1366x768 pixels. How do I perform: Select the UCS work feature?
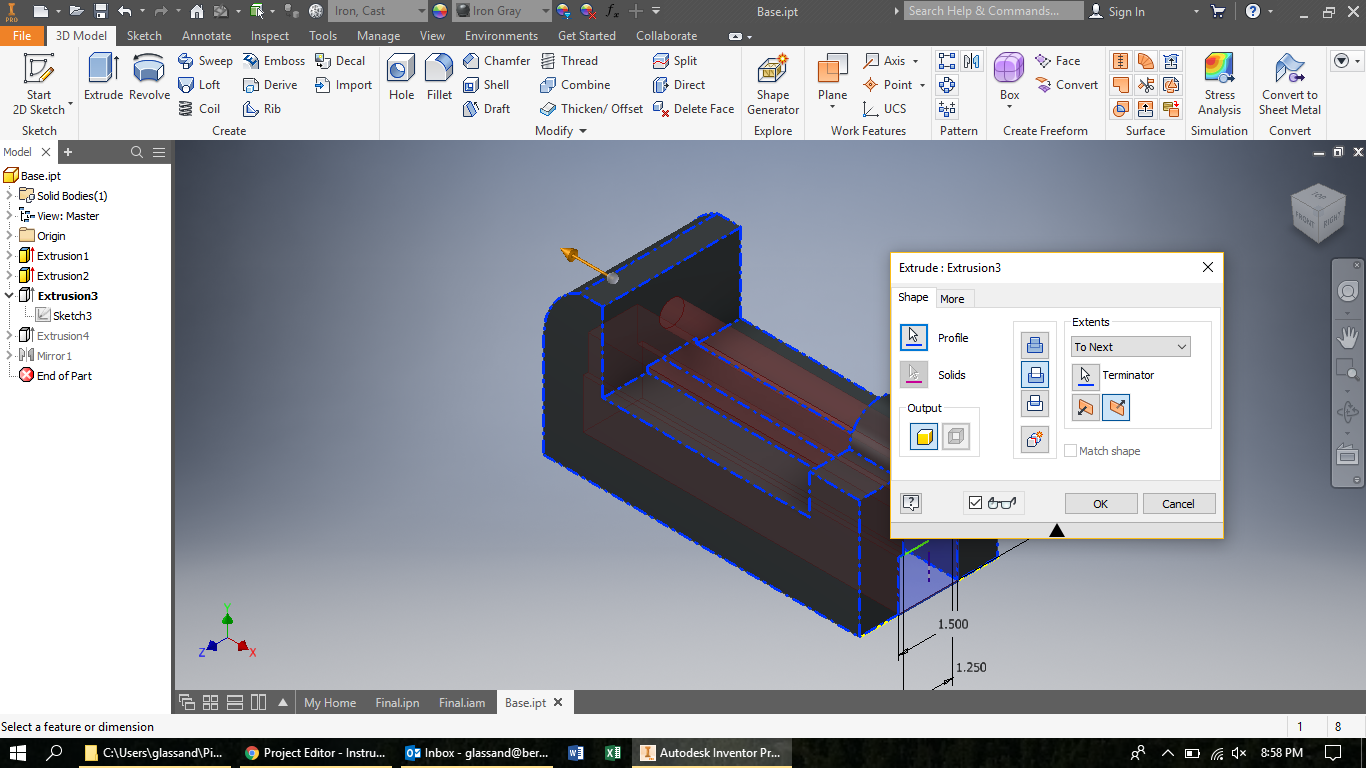885,109
